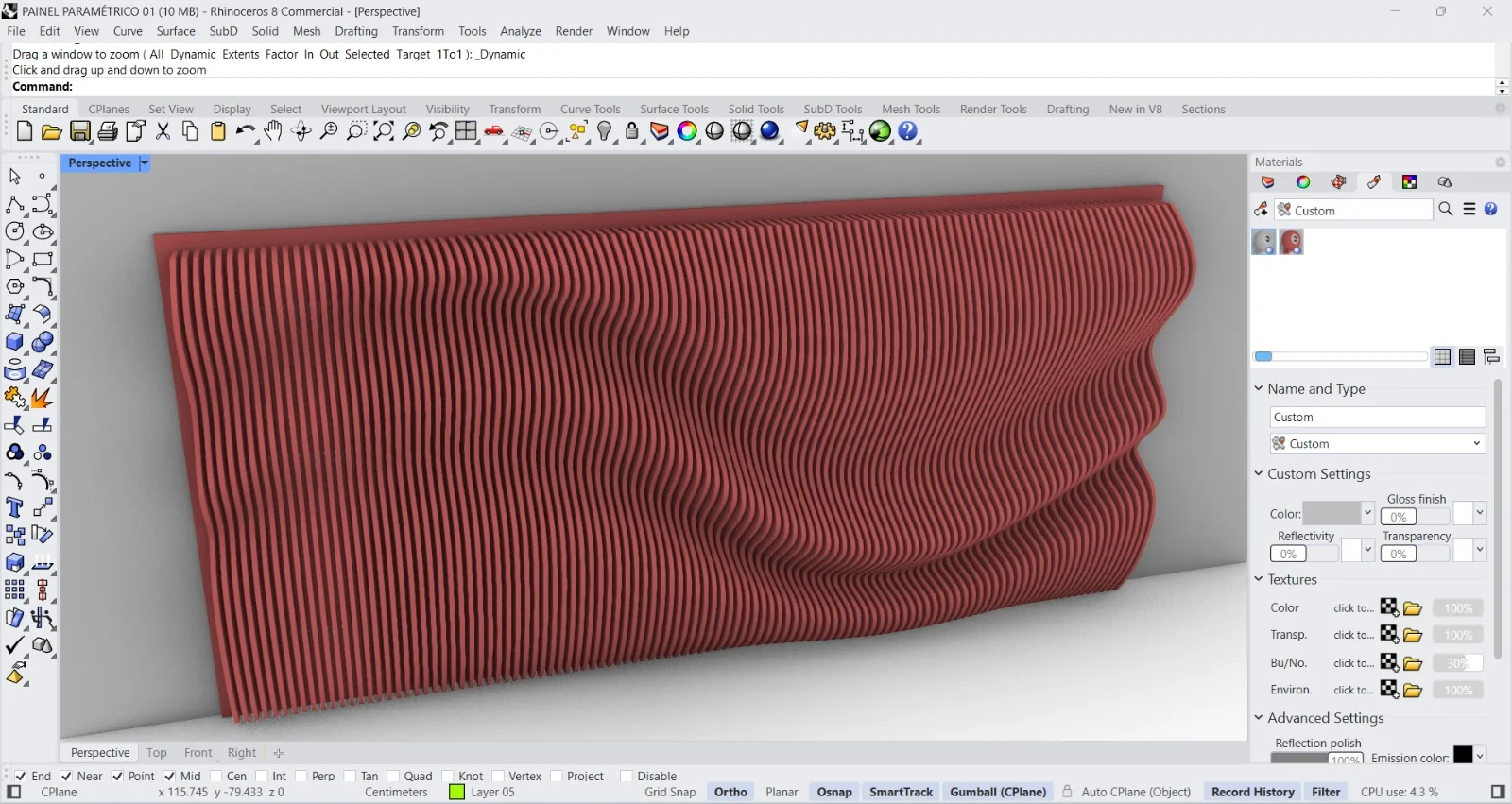Click the 4 Viewports layout icon
Image resolution: width=1512 pixels, height=804 pixels.
[466, 131]
